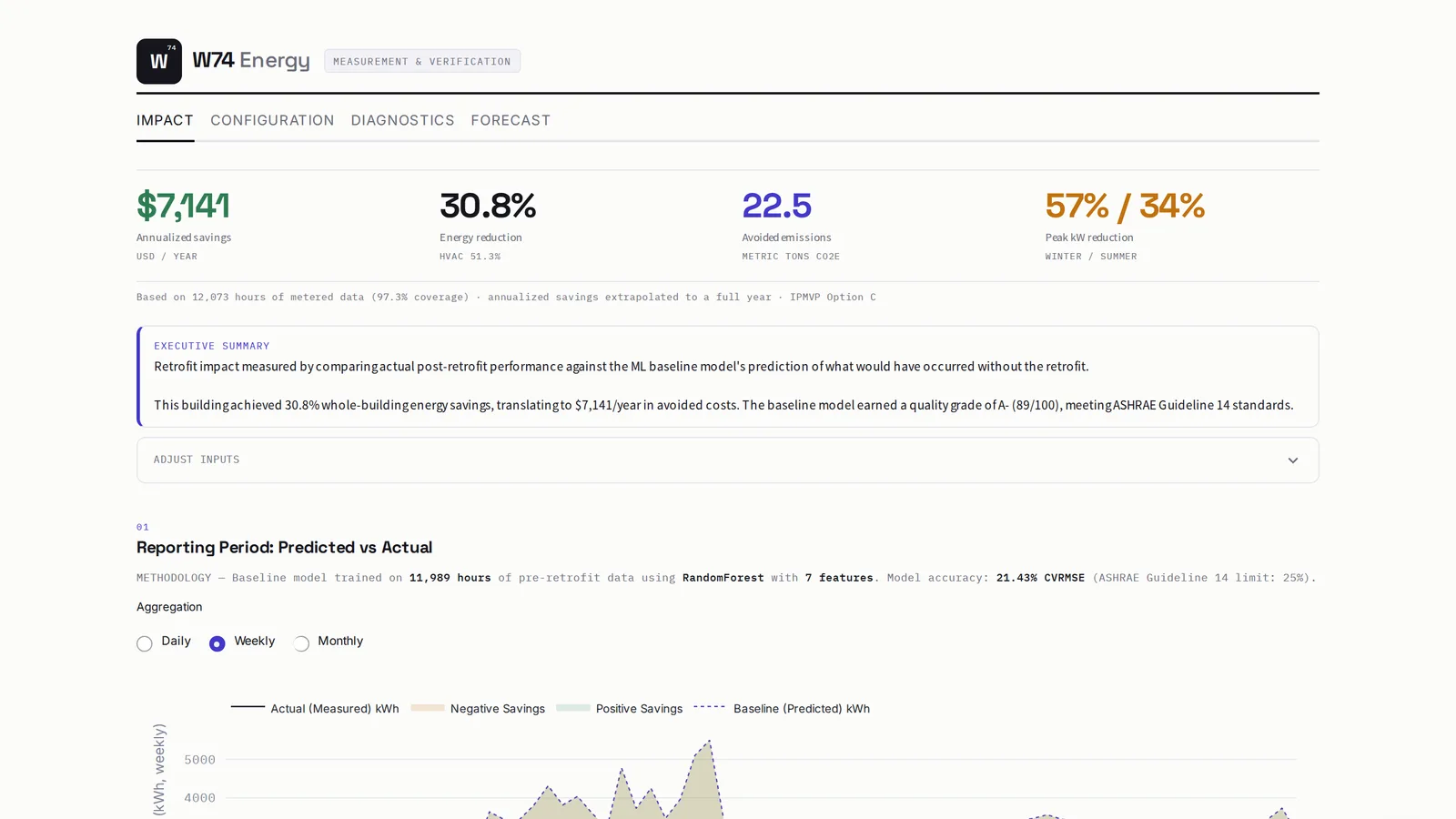Expand the Adjust Inputs panel
This screenshot has height=819, width=1456.
click(x=727, y=460)
